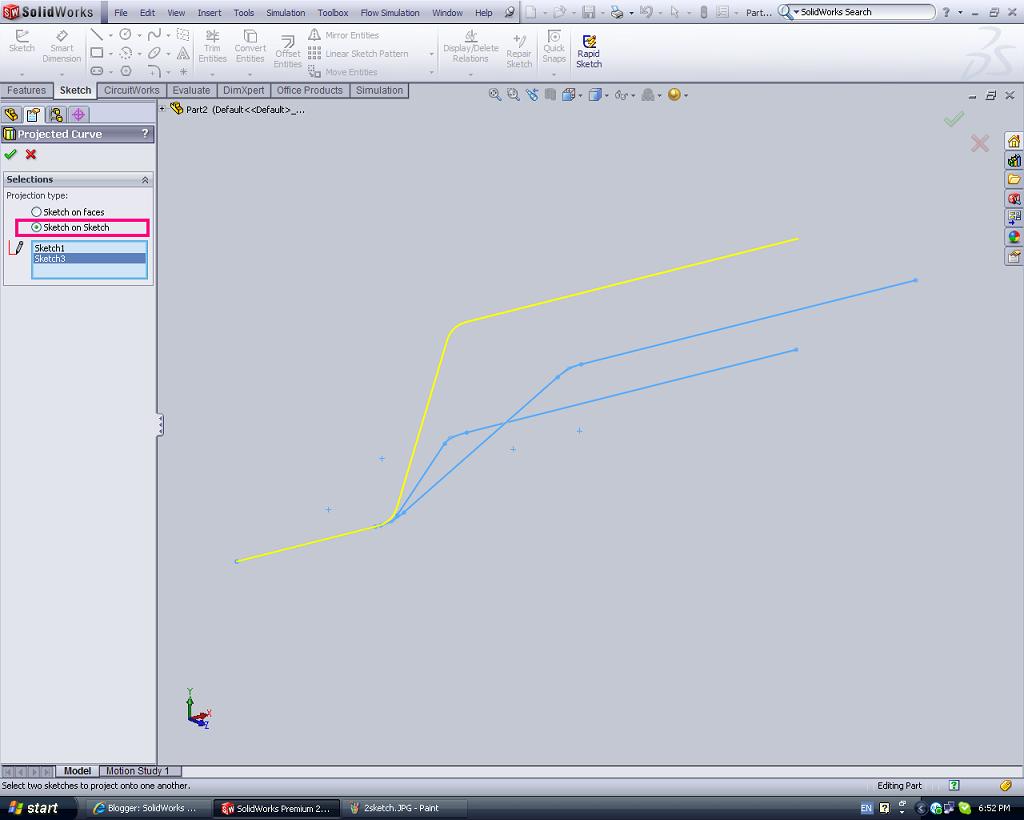Select Sketch3 in the selection list
This screenshot has height=820, width=1024.
click(89, 259)
